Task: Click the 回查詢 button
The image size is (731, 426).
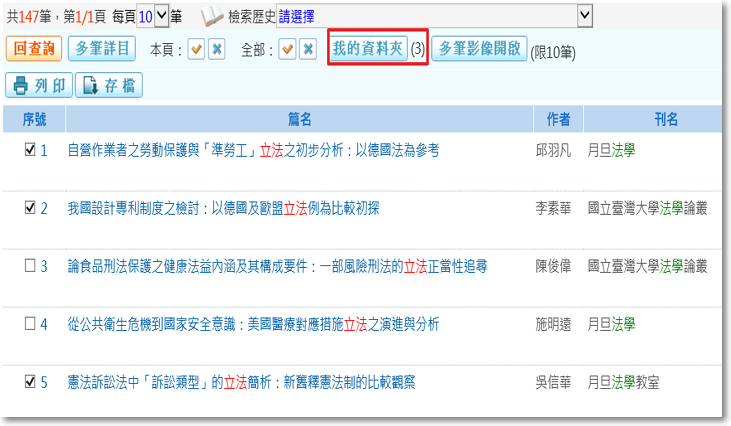Action: (35, 49)
